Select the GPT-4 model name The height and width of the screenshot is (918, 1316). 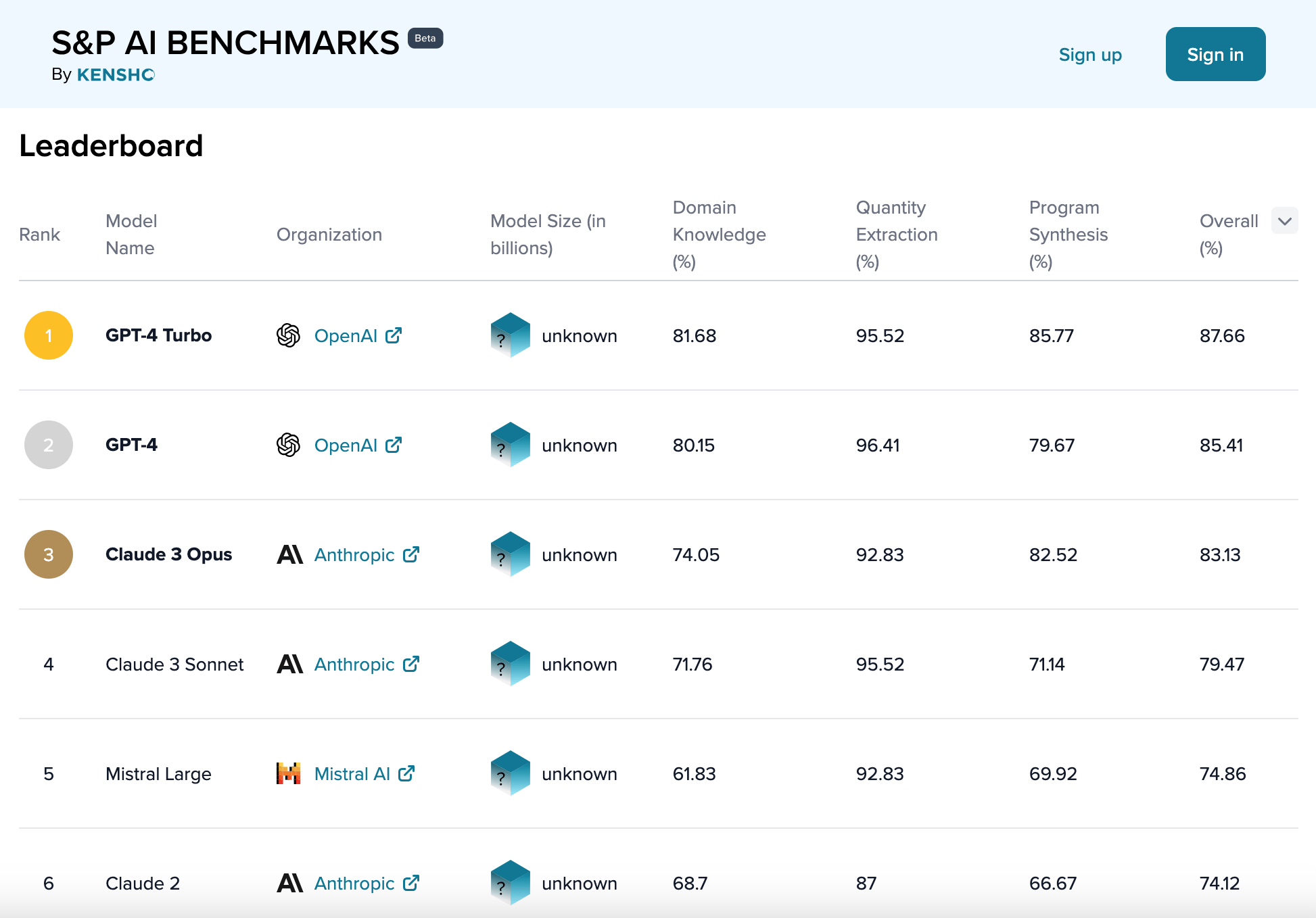click(131, 445)
